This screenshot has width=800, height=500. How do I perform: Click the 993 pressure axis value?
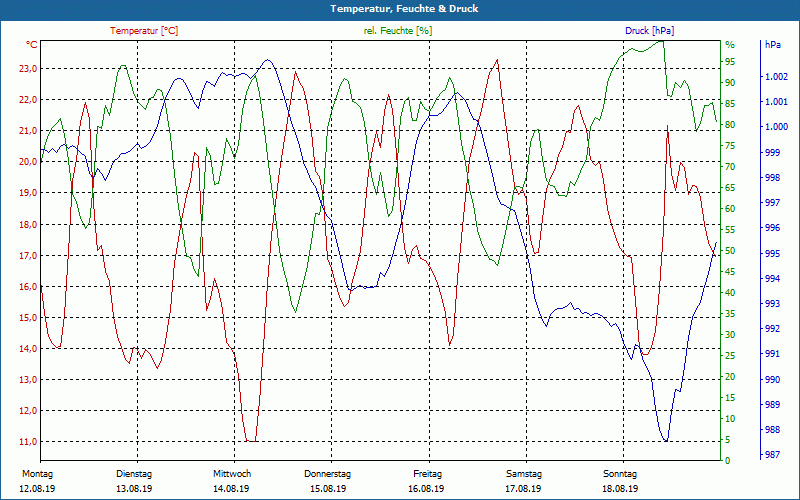772,304
